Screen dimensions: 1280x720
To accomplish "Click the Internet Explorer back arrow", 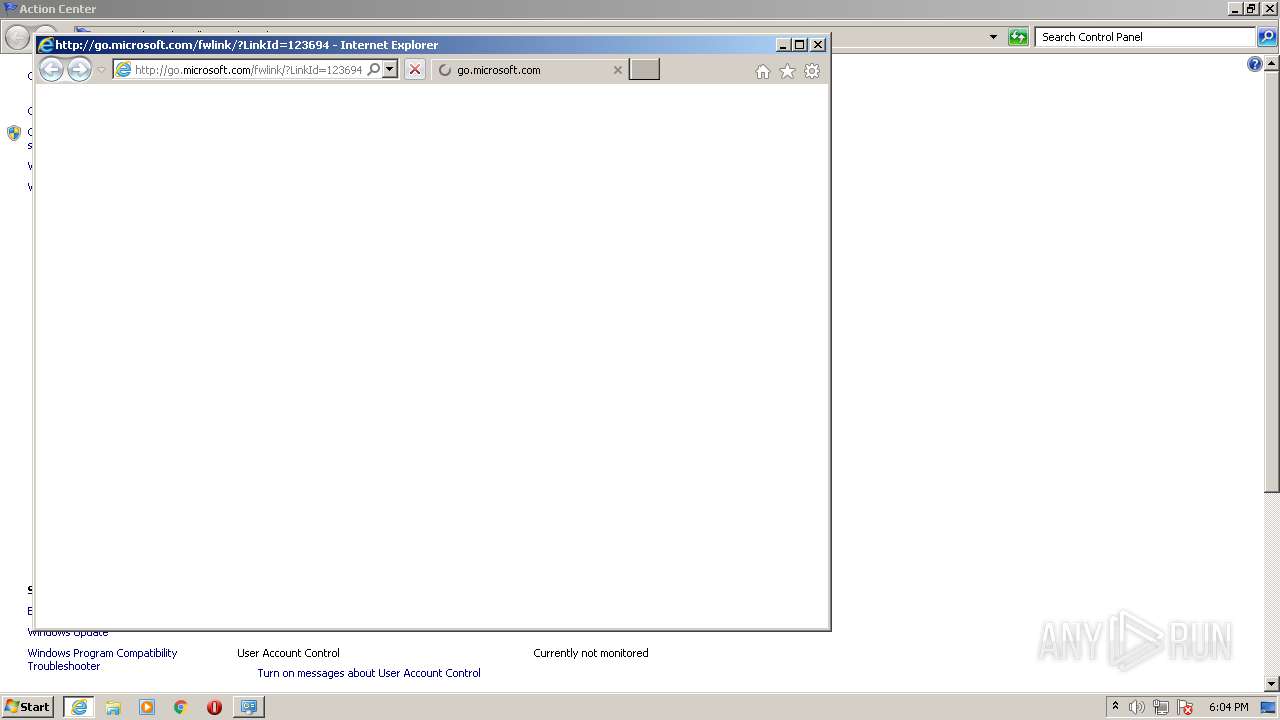I will (51, 69).
